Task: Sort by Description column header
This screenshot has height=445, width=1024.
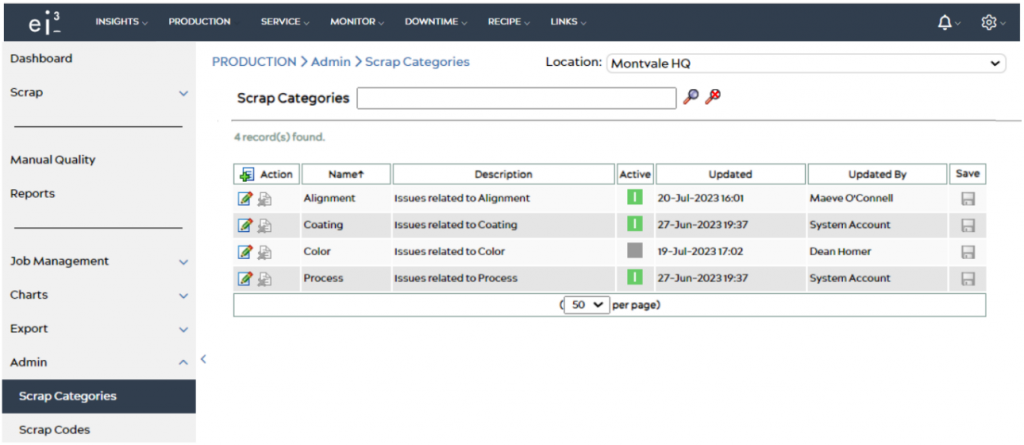Action: pyautogui.click(x=504, y=174)
